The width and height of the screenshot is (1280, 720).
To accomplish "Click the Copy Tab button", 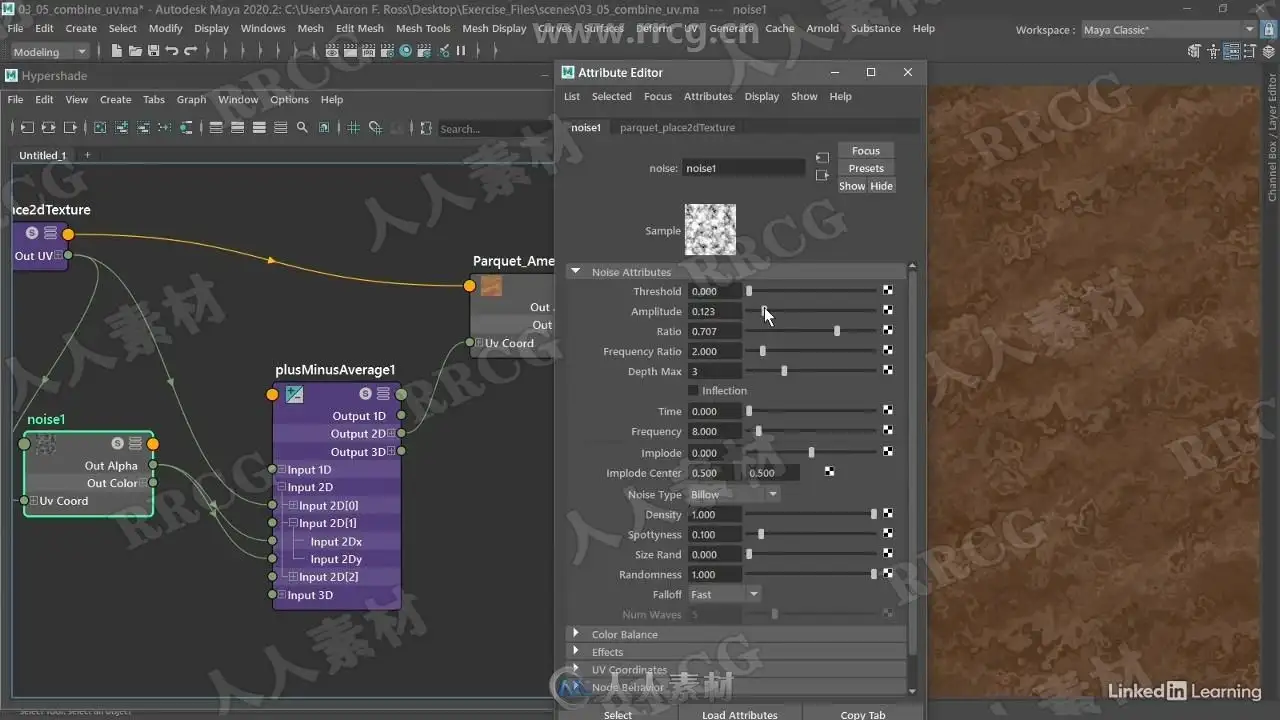I will (x=862, y=714).
